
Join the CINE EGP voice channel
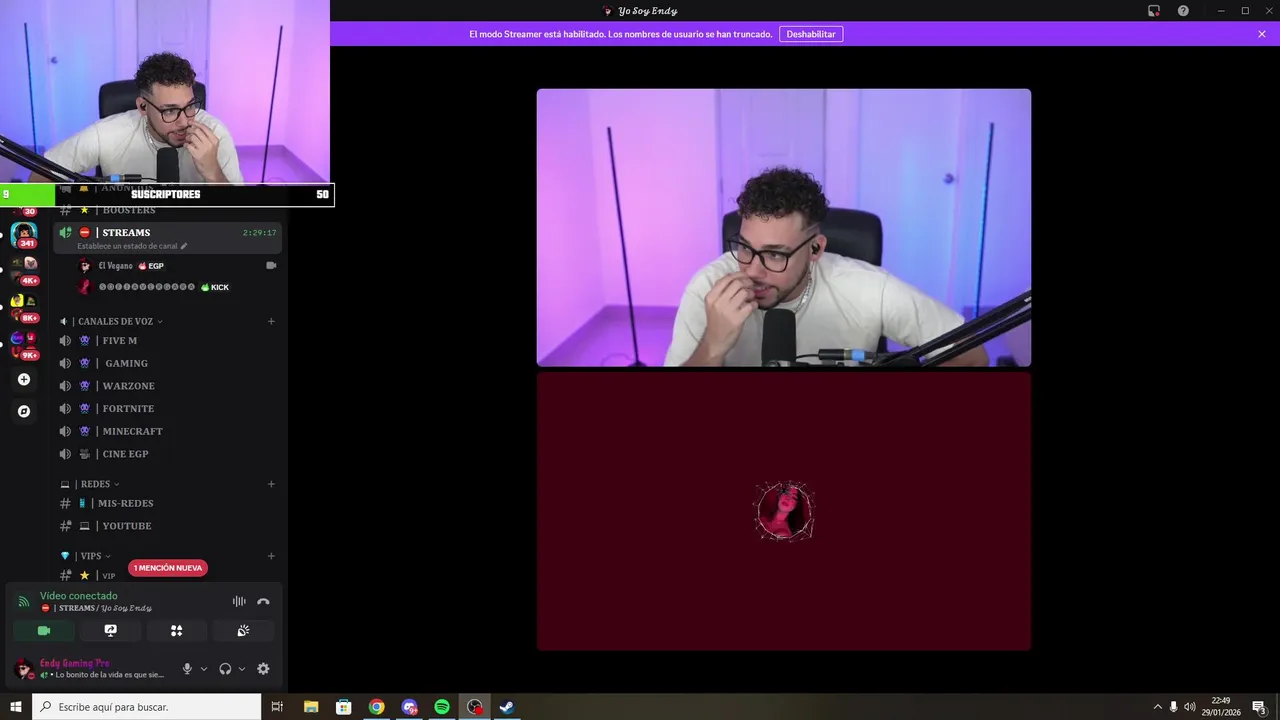pos(168,454)
